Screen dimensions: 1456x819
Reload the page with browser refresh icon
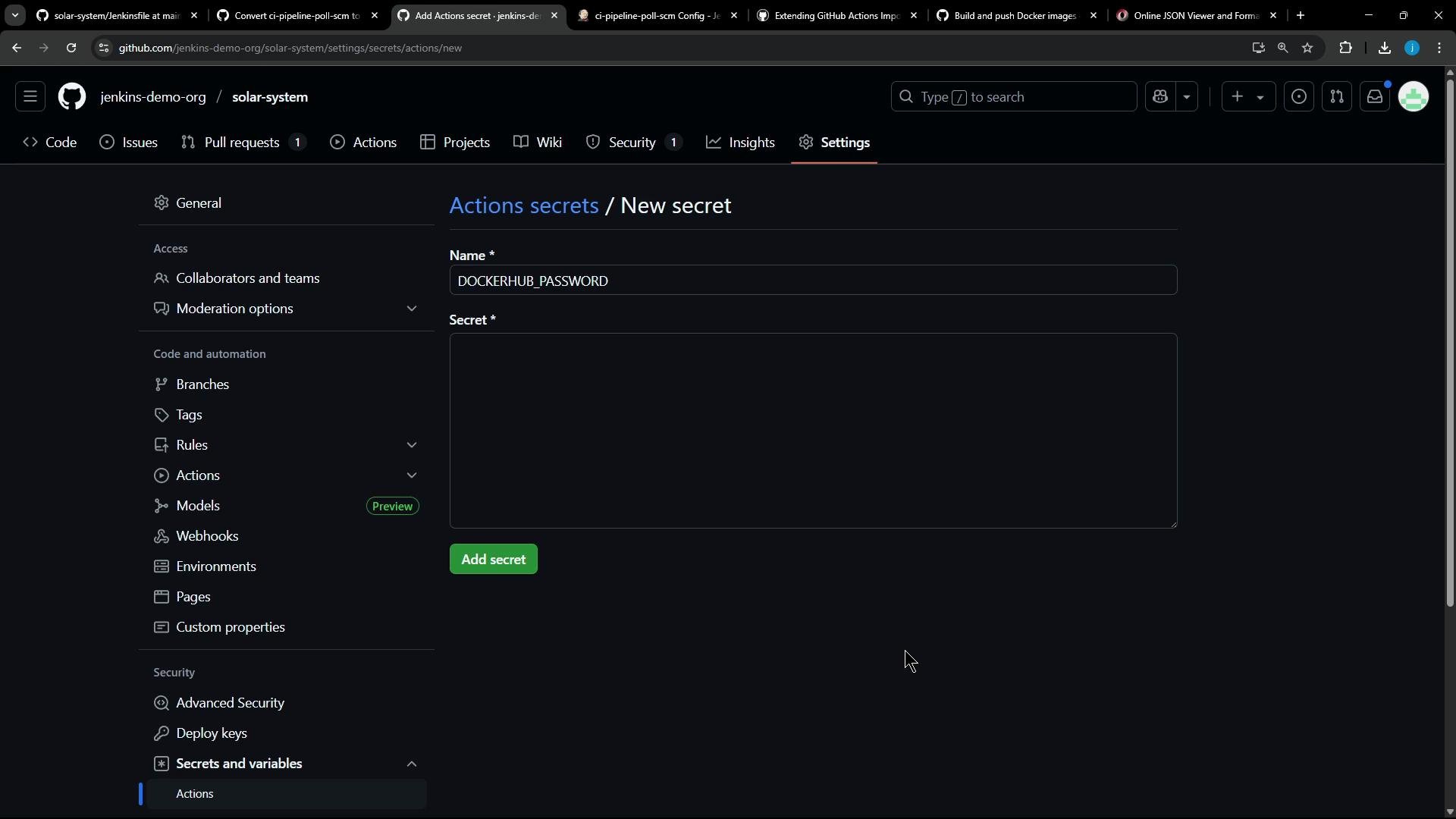[x=71, y=48]
